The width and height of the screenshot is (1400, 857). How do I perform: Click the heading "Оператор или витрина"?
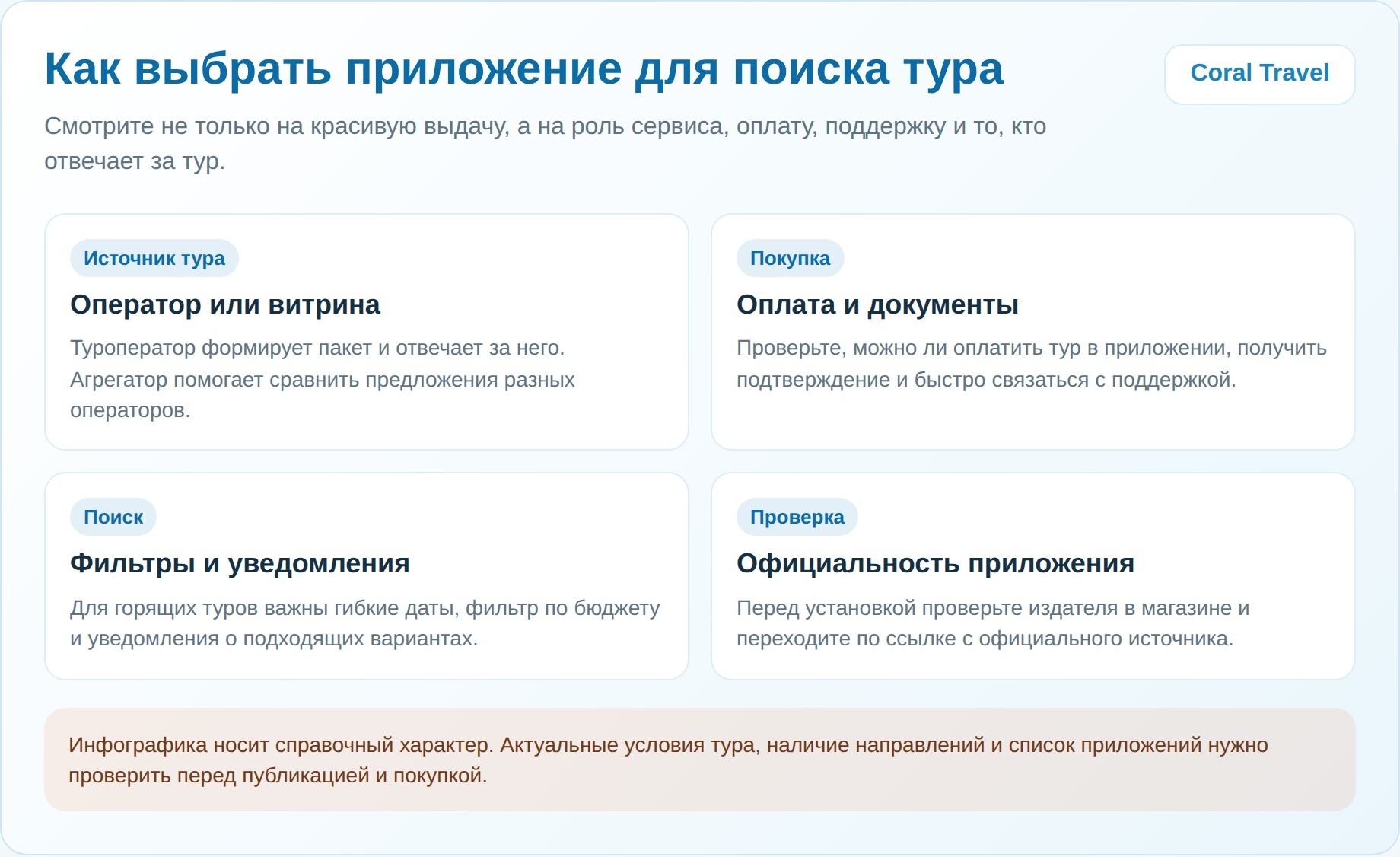225,304
